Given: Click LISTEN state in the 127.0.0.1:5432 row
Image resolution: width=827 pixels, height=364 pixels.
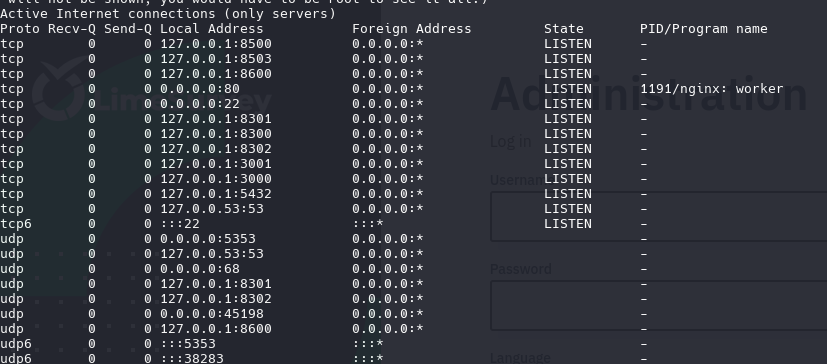Looking at the screenshot, I should tap(568, 194).
